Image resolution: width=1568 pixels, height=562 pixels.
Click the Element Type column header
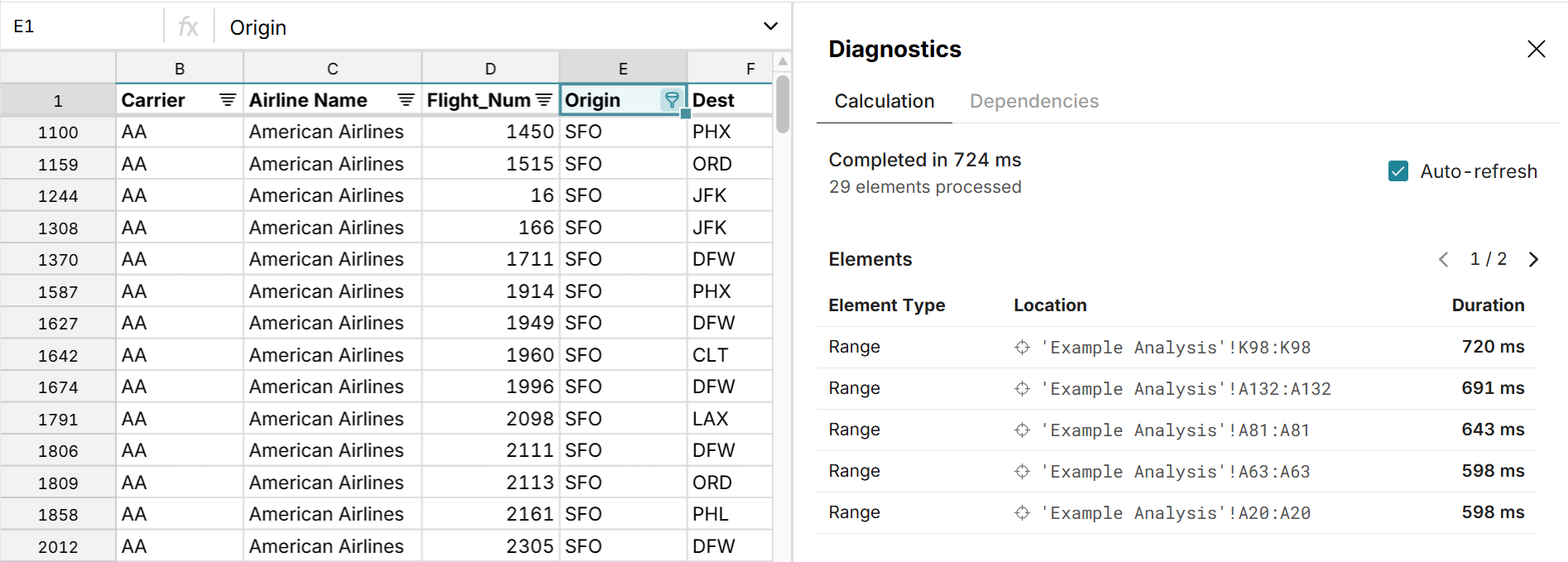coord(886,305)
